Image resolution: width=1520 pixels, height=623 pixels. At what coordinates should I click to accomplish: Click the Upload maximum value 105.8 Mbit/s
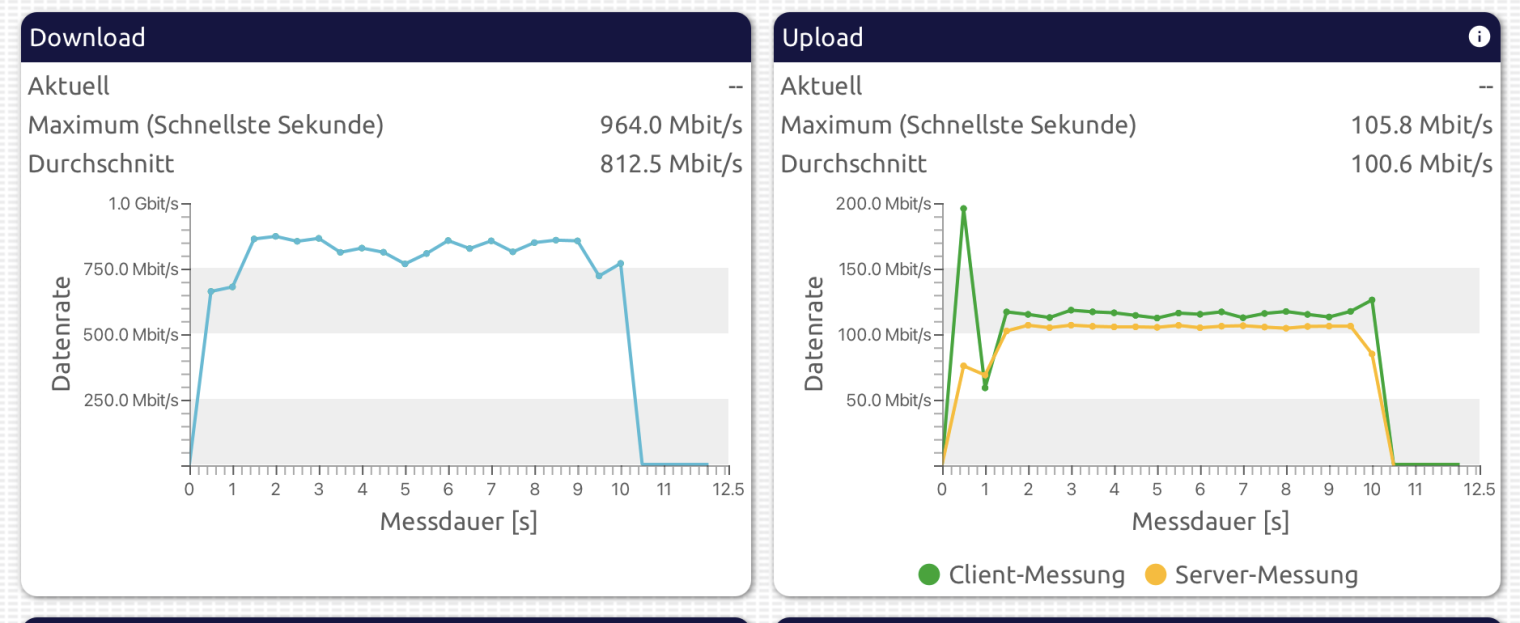[1421, 125]
